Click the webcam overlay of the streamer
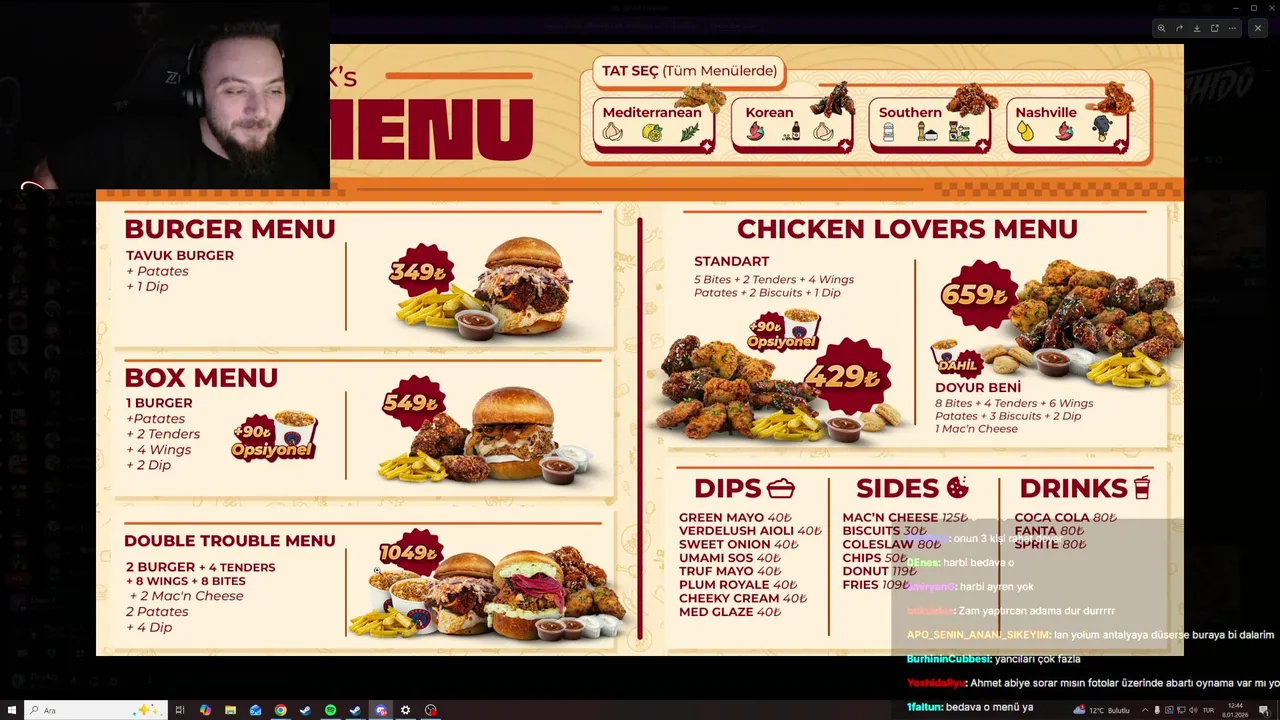 pyautogui.click(x=165, y=95)
